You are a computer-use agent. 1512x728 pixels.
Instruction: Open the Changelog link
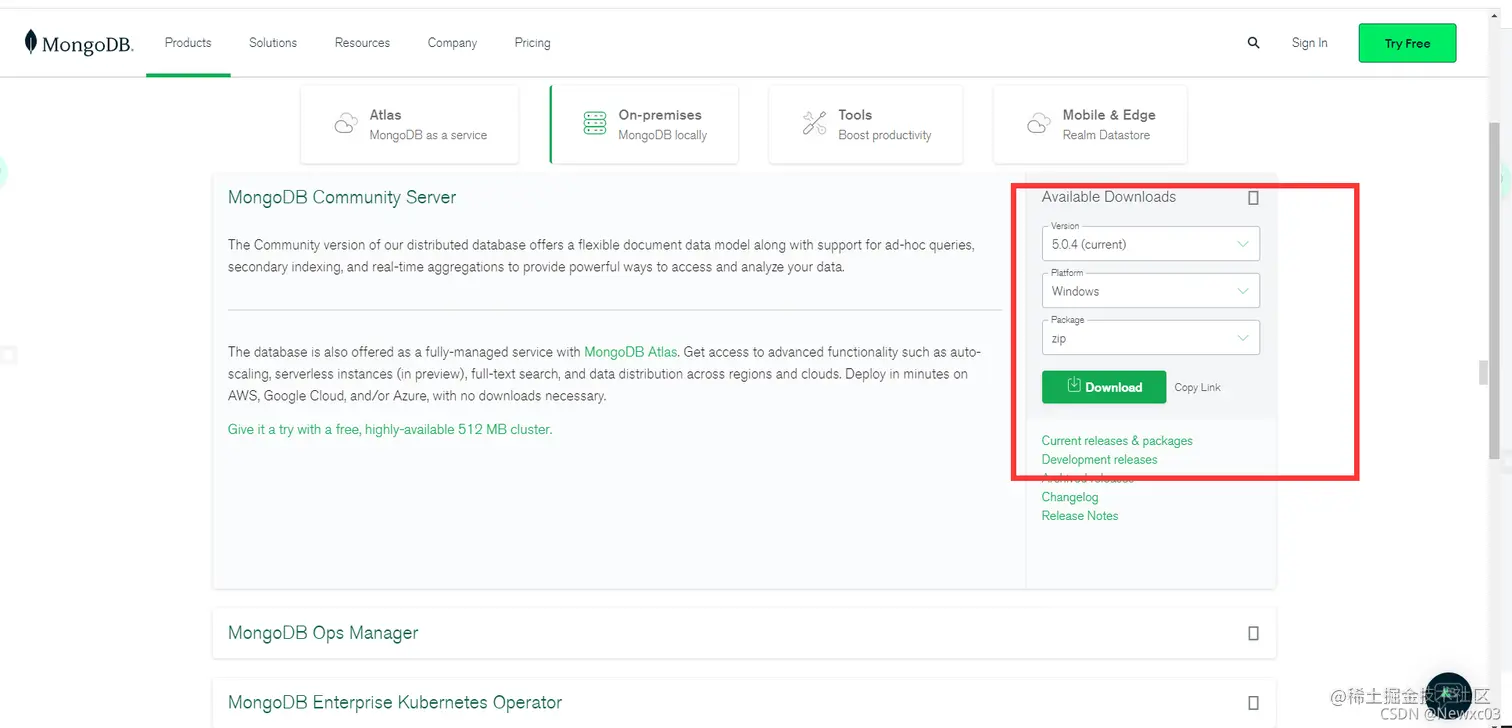point(1070,497)
